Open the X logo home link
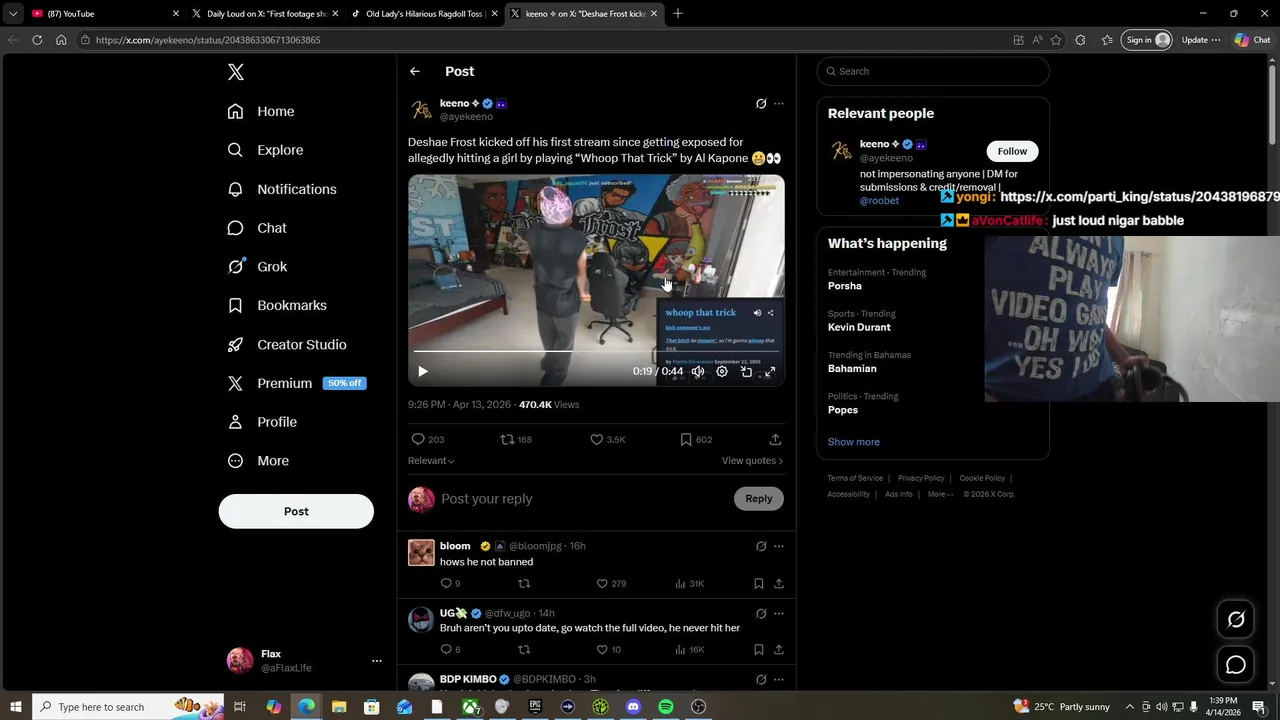1280x720 pixels. pos(236,72)
